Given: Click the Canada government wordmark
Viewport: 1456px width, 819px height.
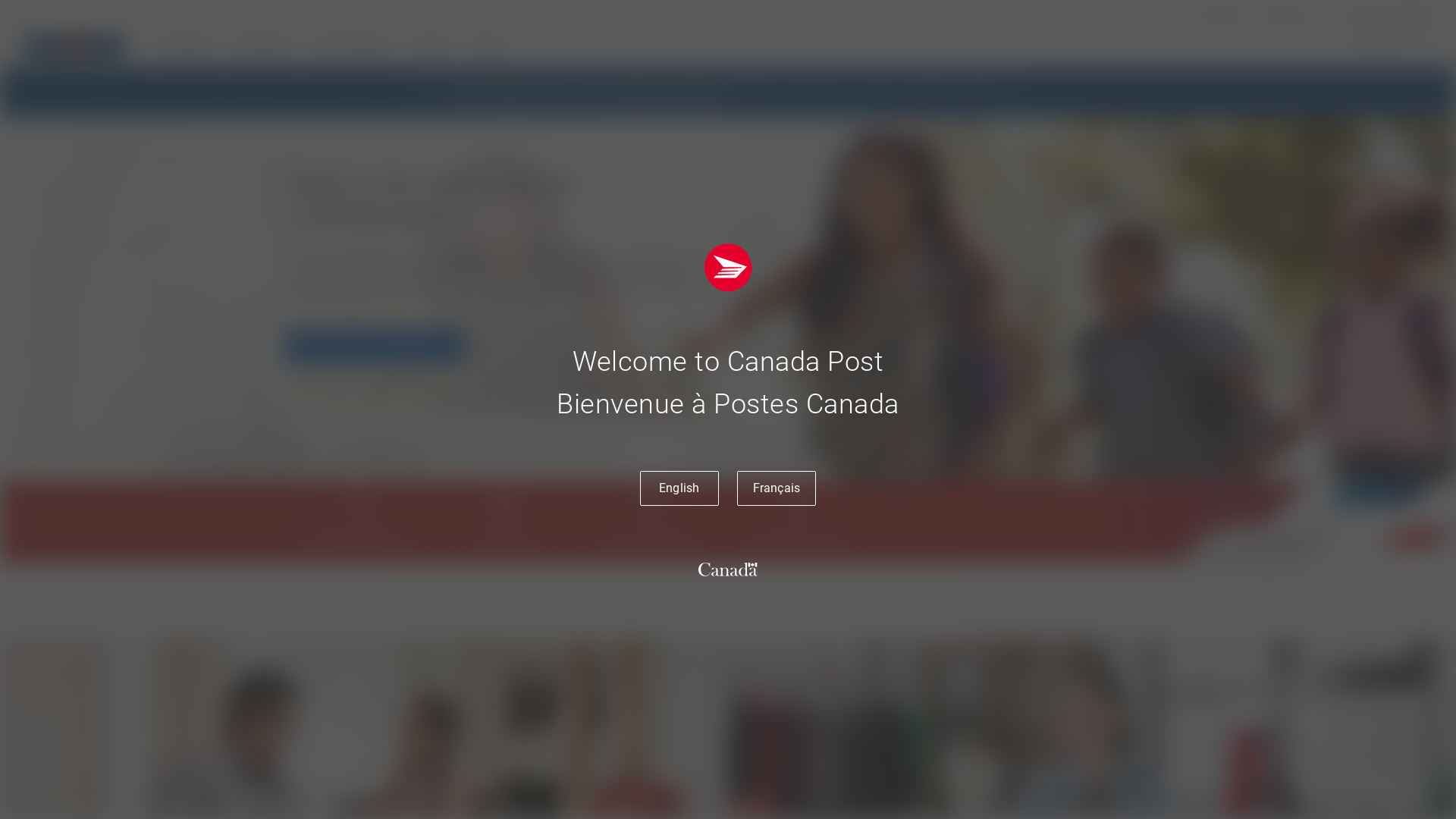Looking at the screenshot, I should click(x=728, y=570).
